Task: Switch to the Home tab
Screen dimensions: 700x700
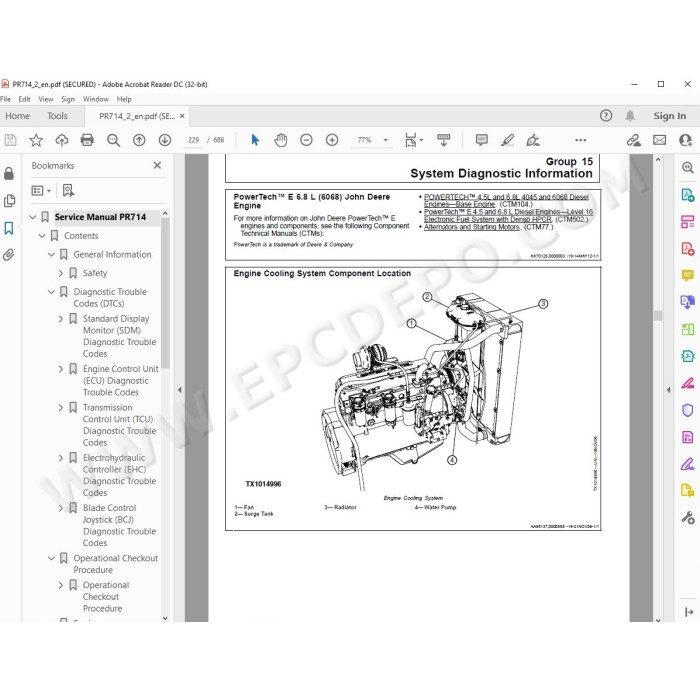Action: click(17, 116)
